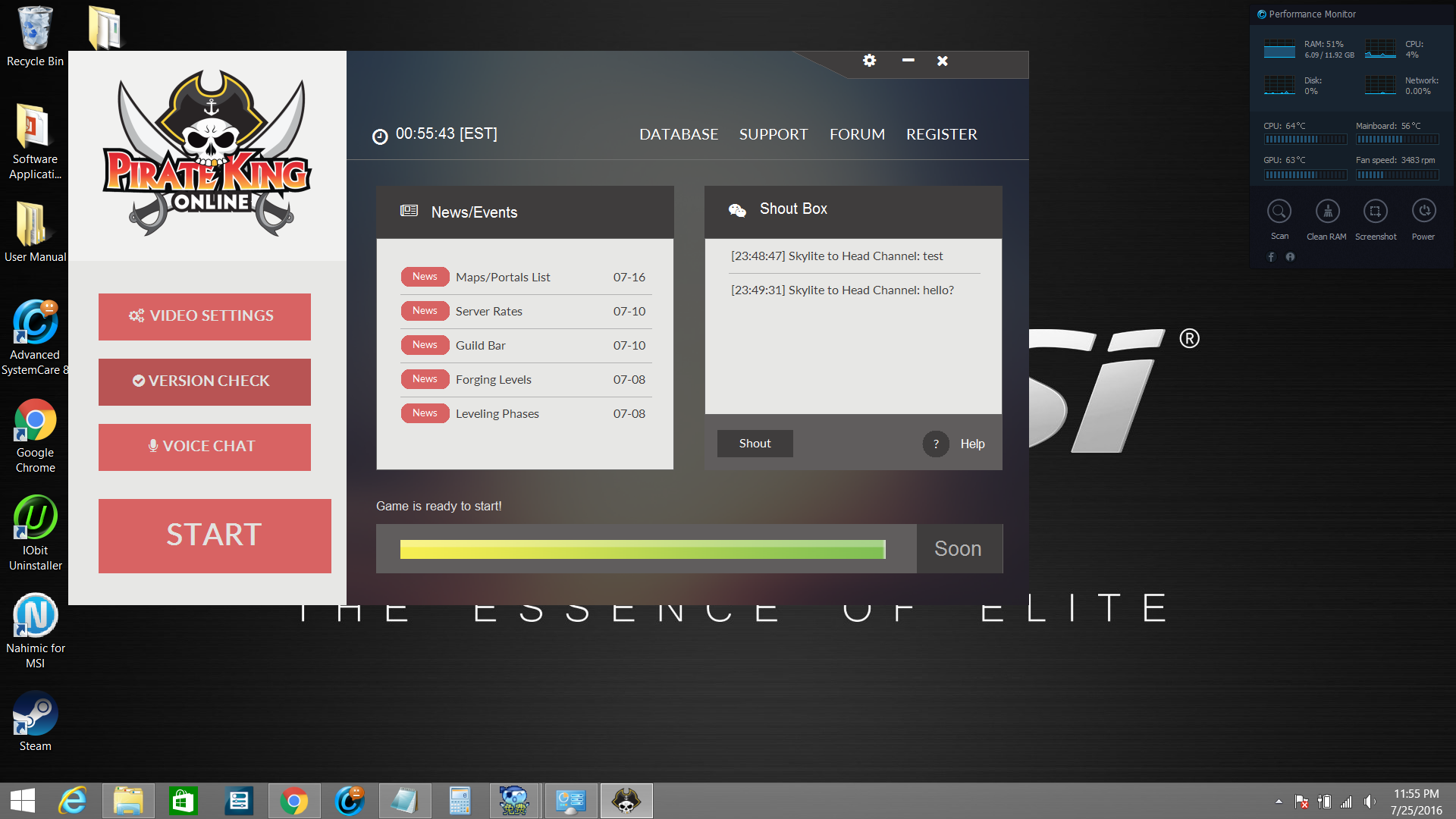Select the User Manual desktop folder
This screenshot has height=819, width=1456.
coord(35,232)
